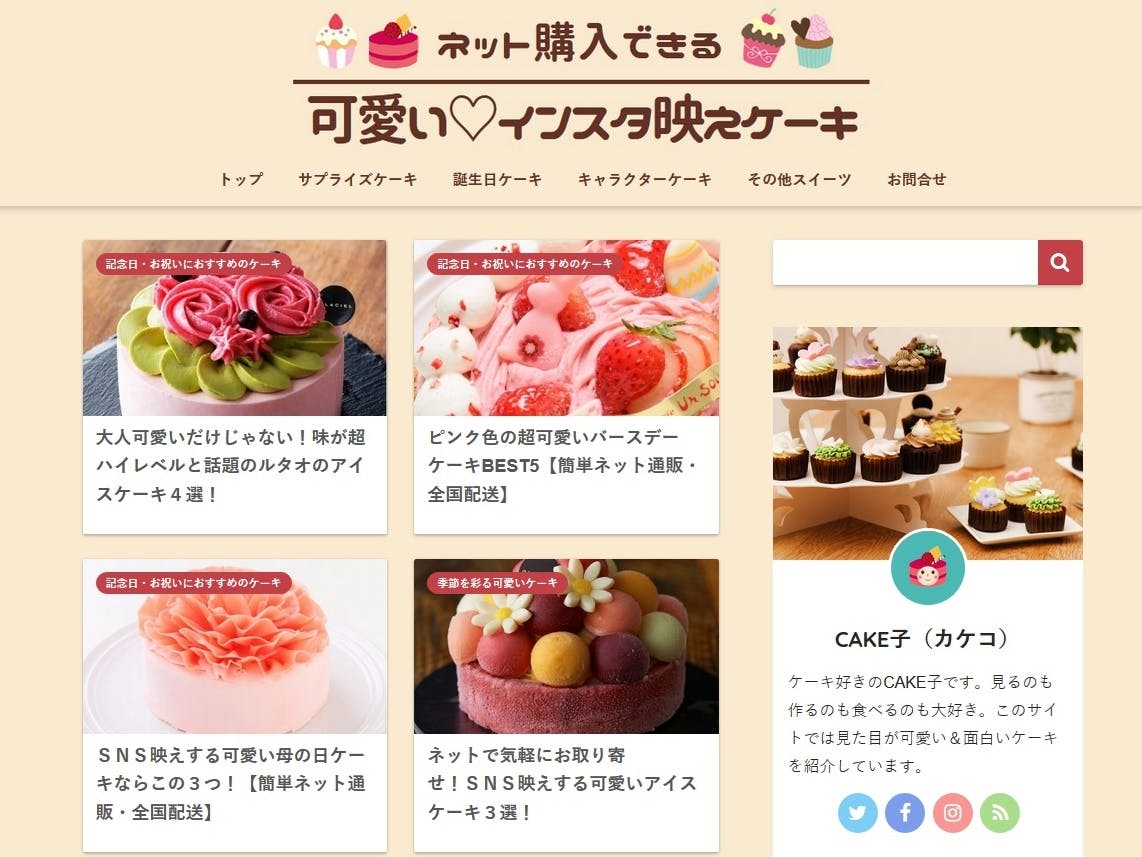1142x857 pixels.
Task: Click the 季節を彩る可愛いケーキ category tag
Action: [497, 582]
